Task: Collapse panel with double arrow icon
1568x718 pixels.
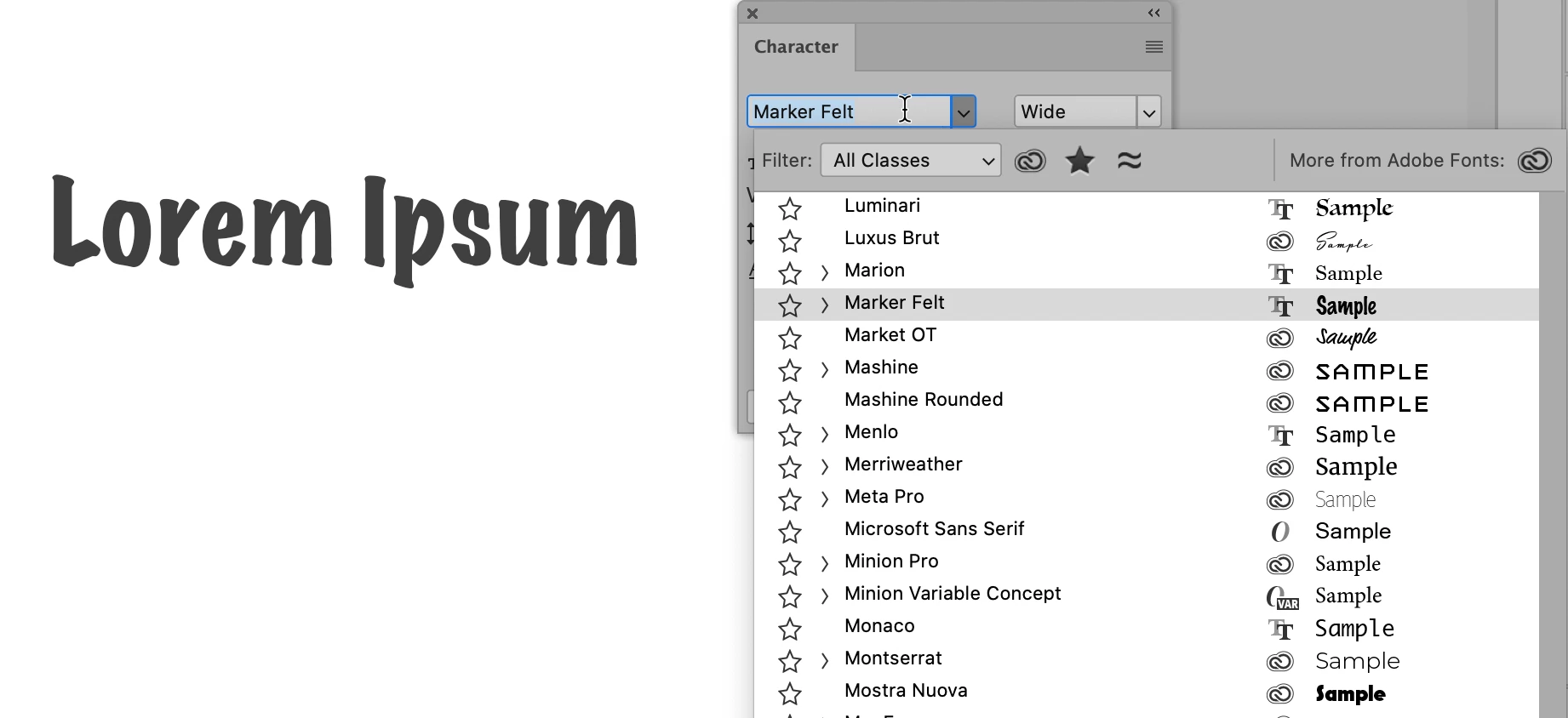Action: pyautogui.click(x=1154, y=13)
